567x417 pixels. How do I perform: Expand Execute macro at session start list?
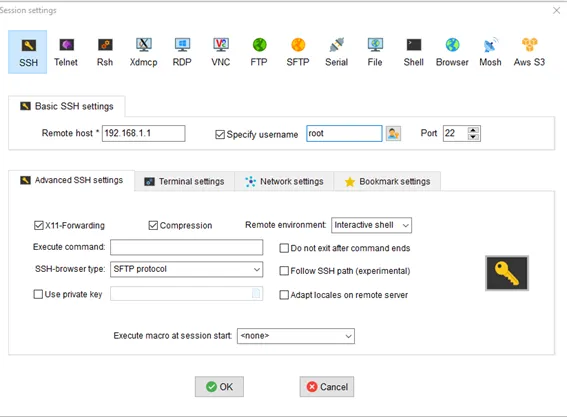296,336
